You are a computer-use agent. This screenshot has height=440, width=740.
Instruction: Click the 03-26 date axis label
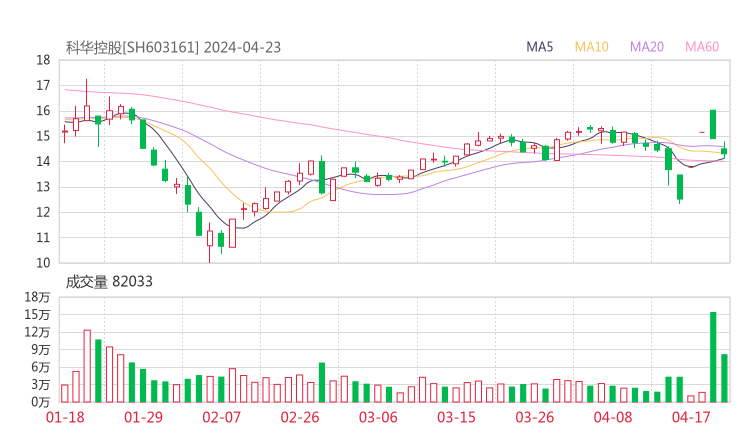[x=534, y=417]
